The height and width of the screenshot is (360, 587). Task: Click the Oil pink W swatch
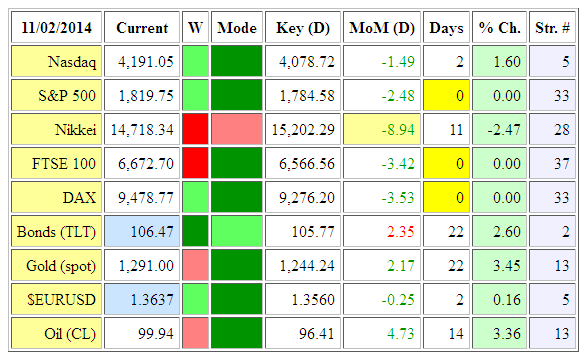point(195,333)
